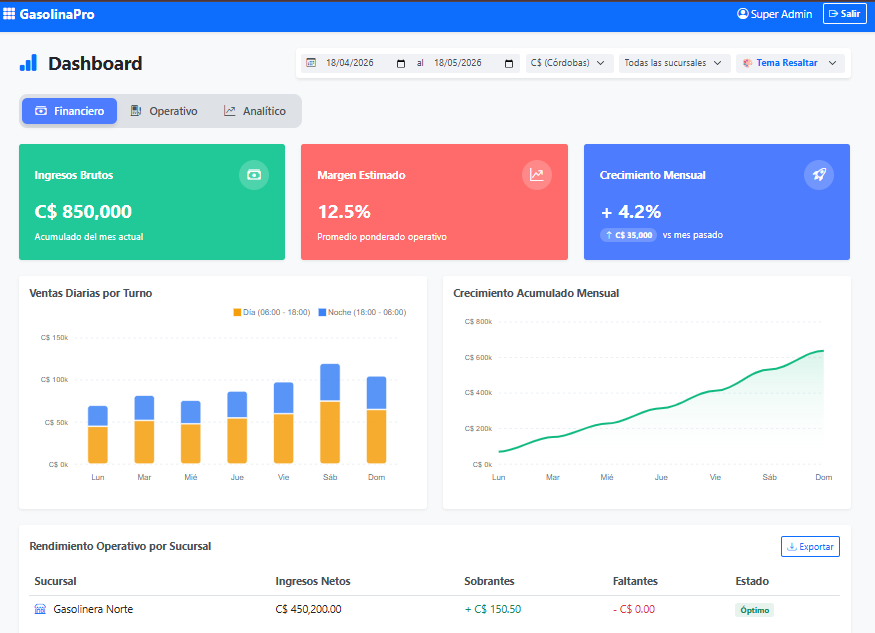
Task: Click the C$ 850,000 value
Action: point(83,212)
